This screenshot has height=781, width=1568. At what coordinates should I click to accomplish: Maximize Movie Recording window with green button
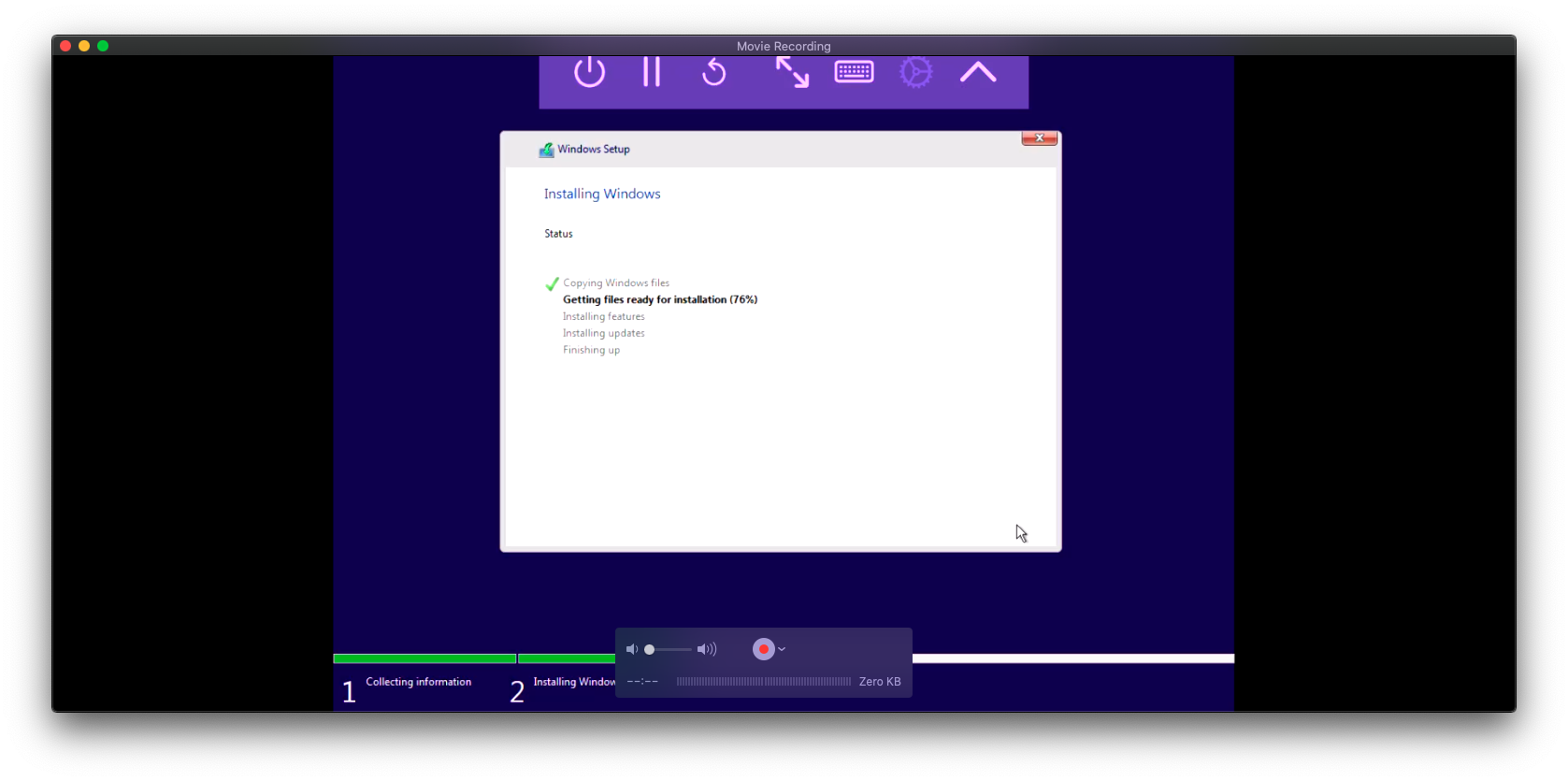click(103, 46)
